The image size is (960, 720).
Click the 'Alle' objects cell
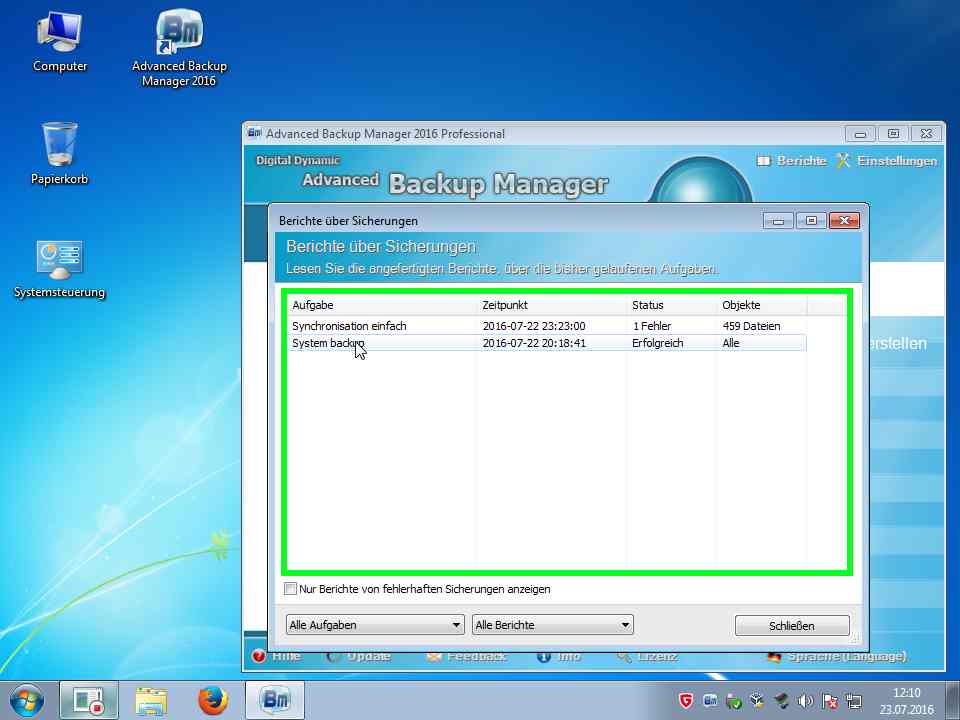[731, 343]
